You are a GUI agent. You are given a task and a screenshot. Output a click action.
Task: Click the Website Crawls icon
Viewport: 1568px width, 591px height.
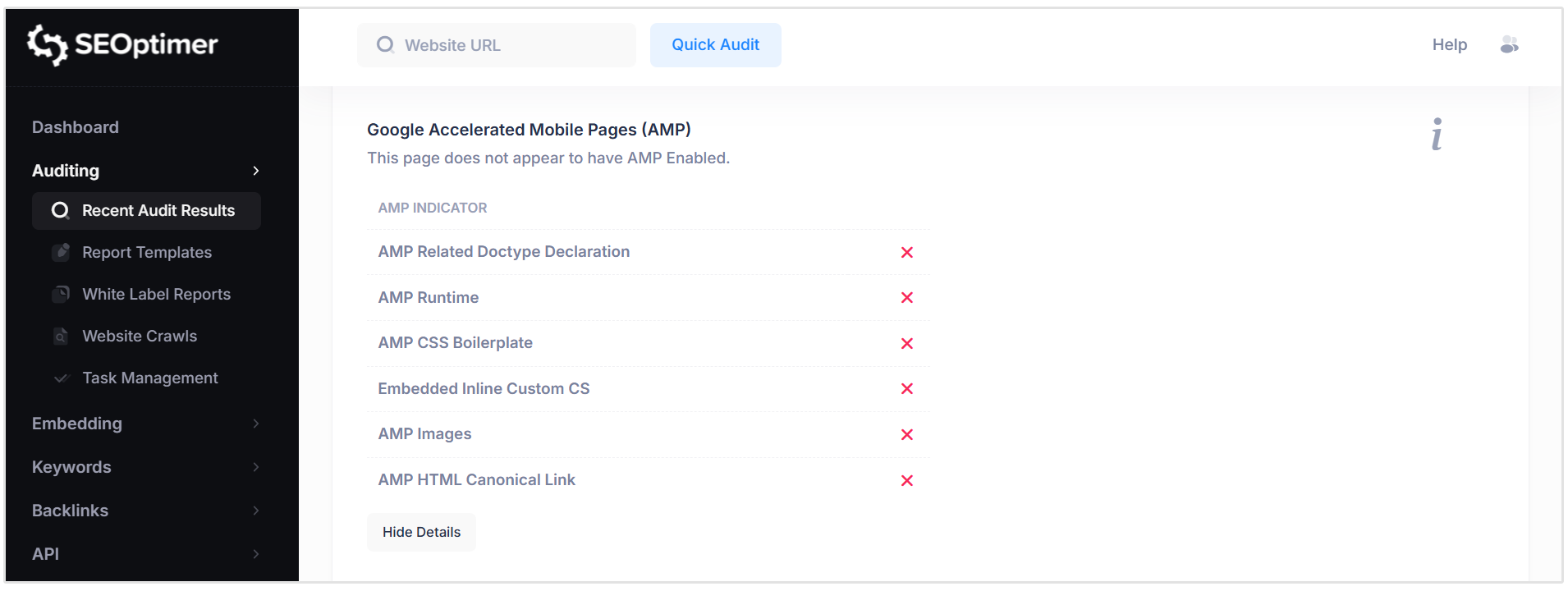click(61, 336)
